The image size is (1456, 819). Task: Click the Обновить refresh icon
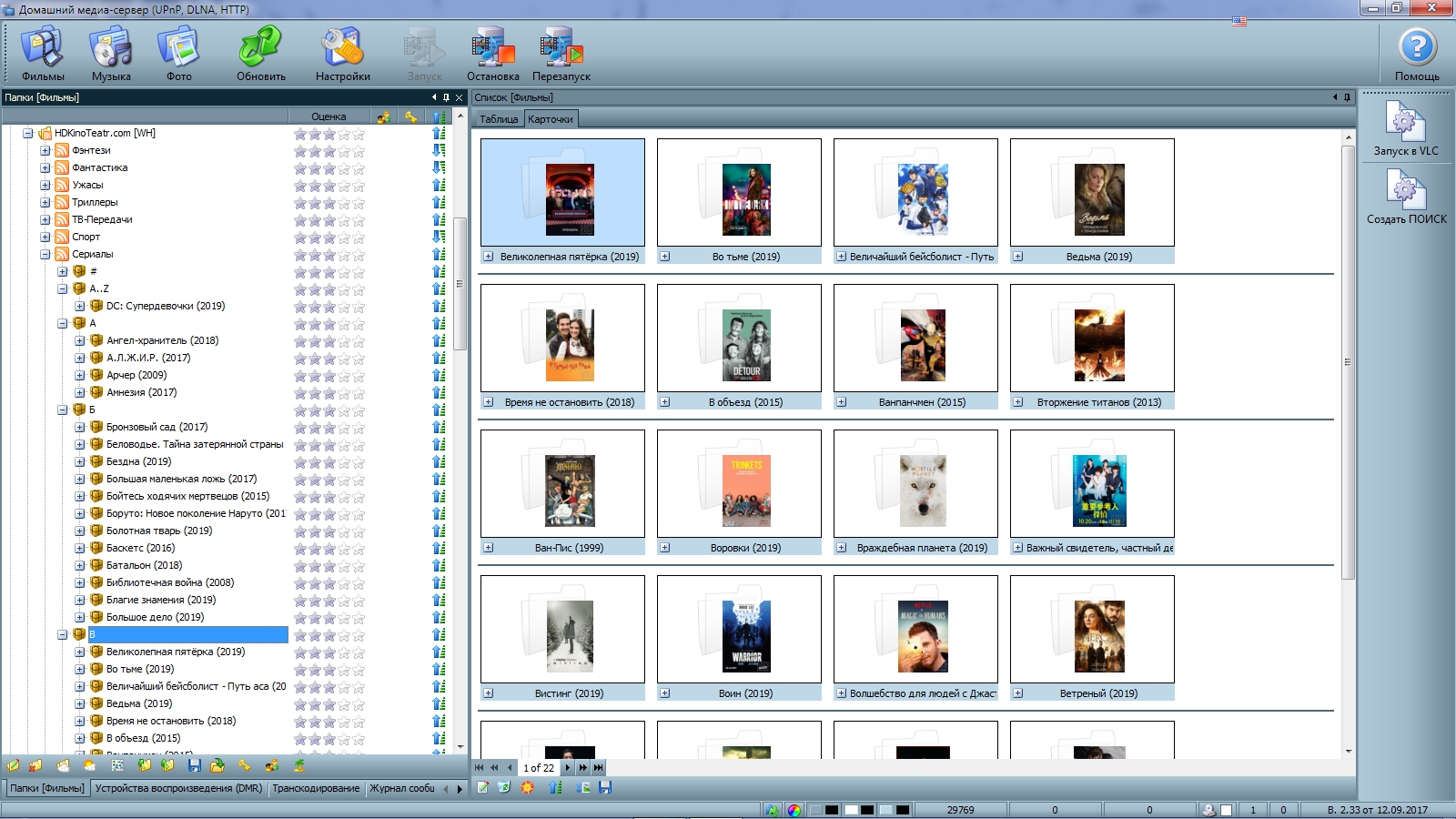tap(261, 55)
